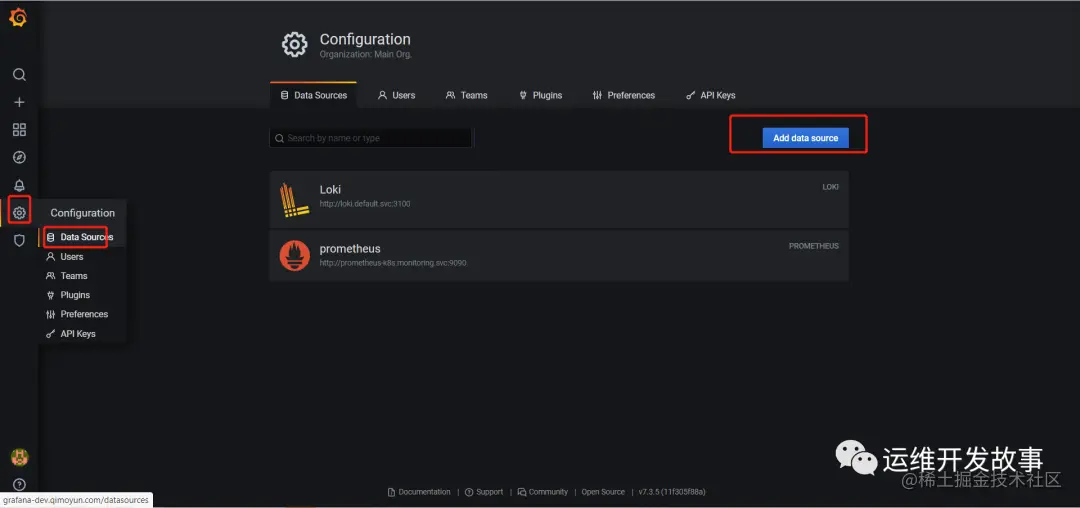The height and width of the screenshot is (508, 1080).
Task: Click the Loki data source logo
Action: pos(294,200)
